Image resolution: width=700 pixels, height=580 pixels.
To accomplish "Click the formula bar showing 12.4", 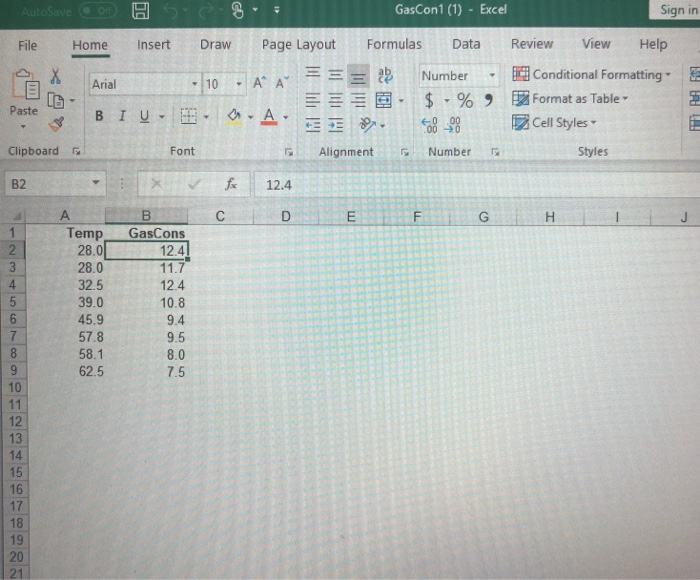I will [x=476, y=184].
